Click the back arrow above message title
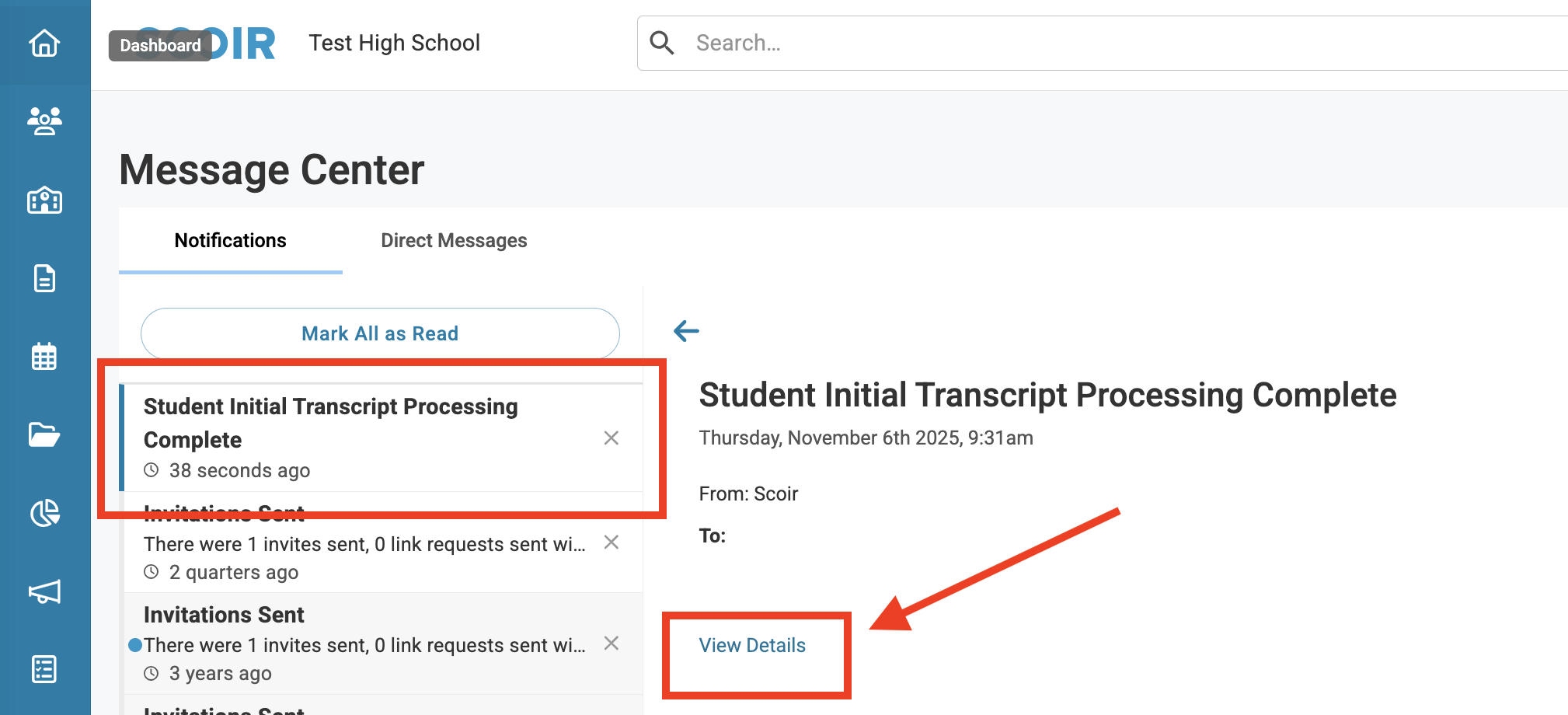The image size is (1568, 715). 686,331
